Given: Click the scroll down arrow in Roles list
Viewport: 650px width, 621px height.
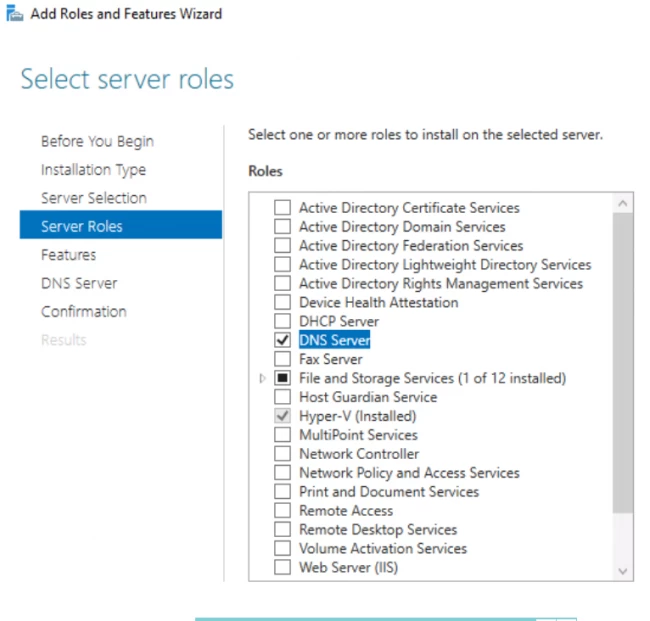Looking at the screenshot, I should 623,571.
